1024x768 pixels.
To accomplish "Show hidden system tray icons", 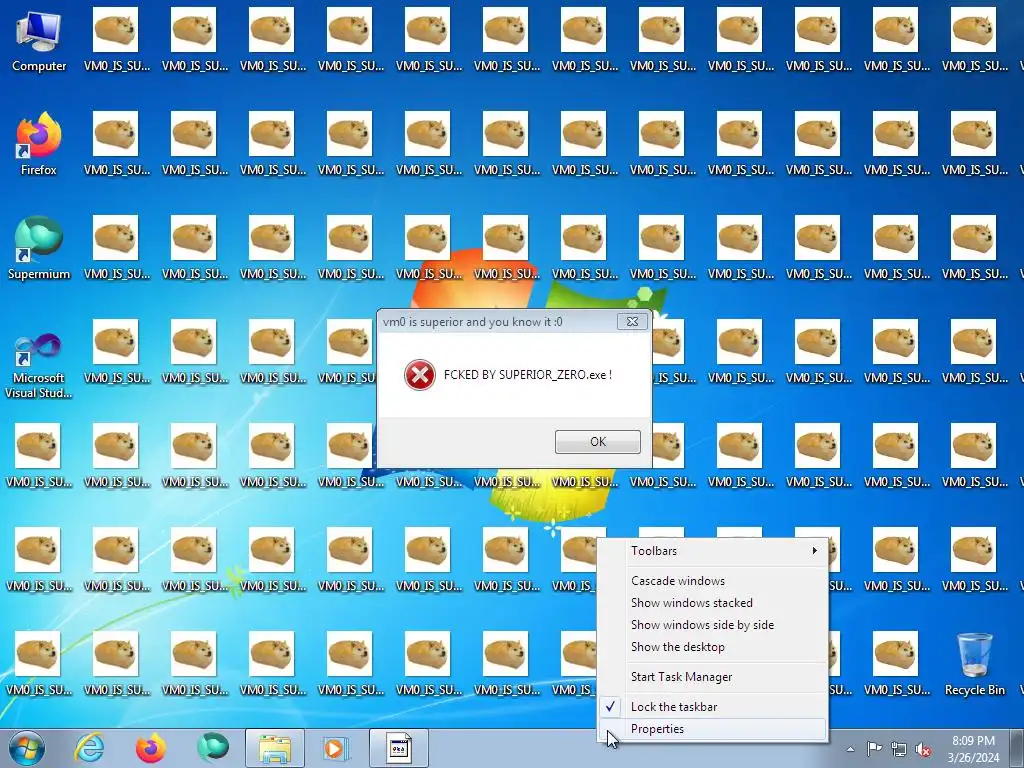I will coord(850,749).
